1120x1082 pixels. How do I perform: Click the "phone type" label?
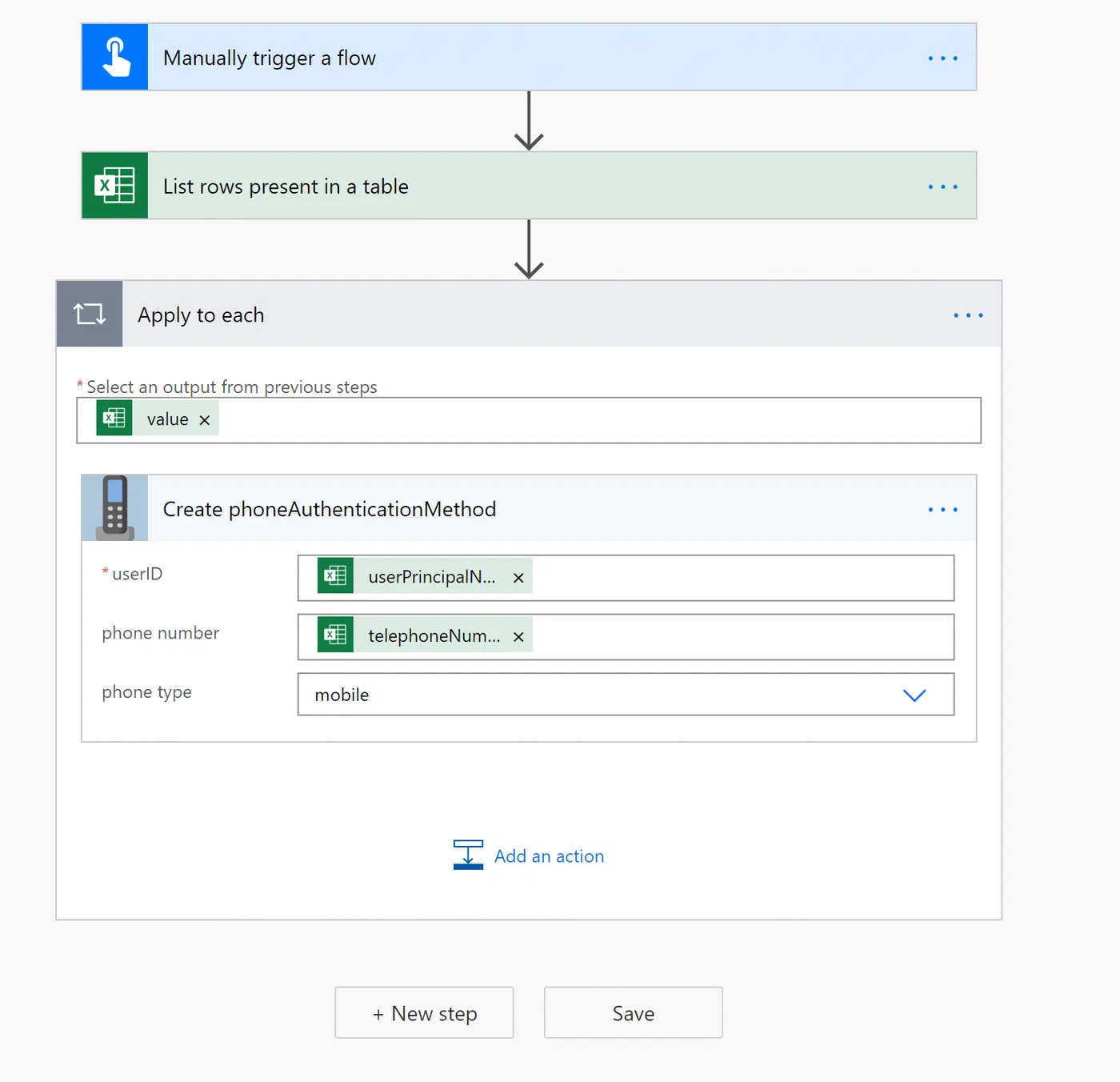pos(146,692)
